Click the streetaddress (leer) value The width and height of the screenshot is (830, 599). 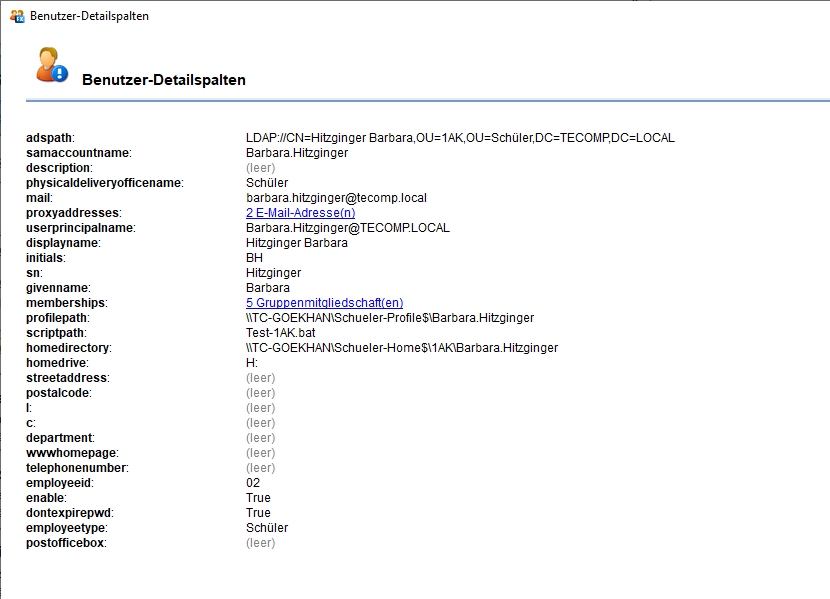260,378
